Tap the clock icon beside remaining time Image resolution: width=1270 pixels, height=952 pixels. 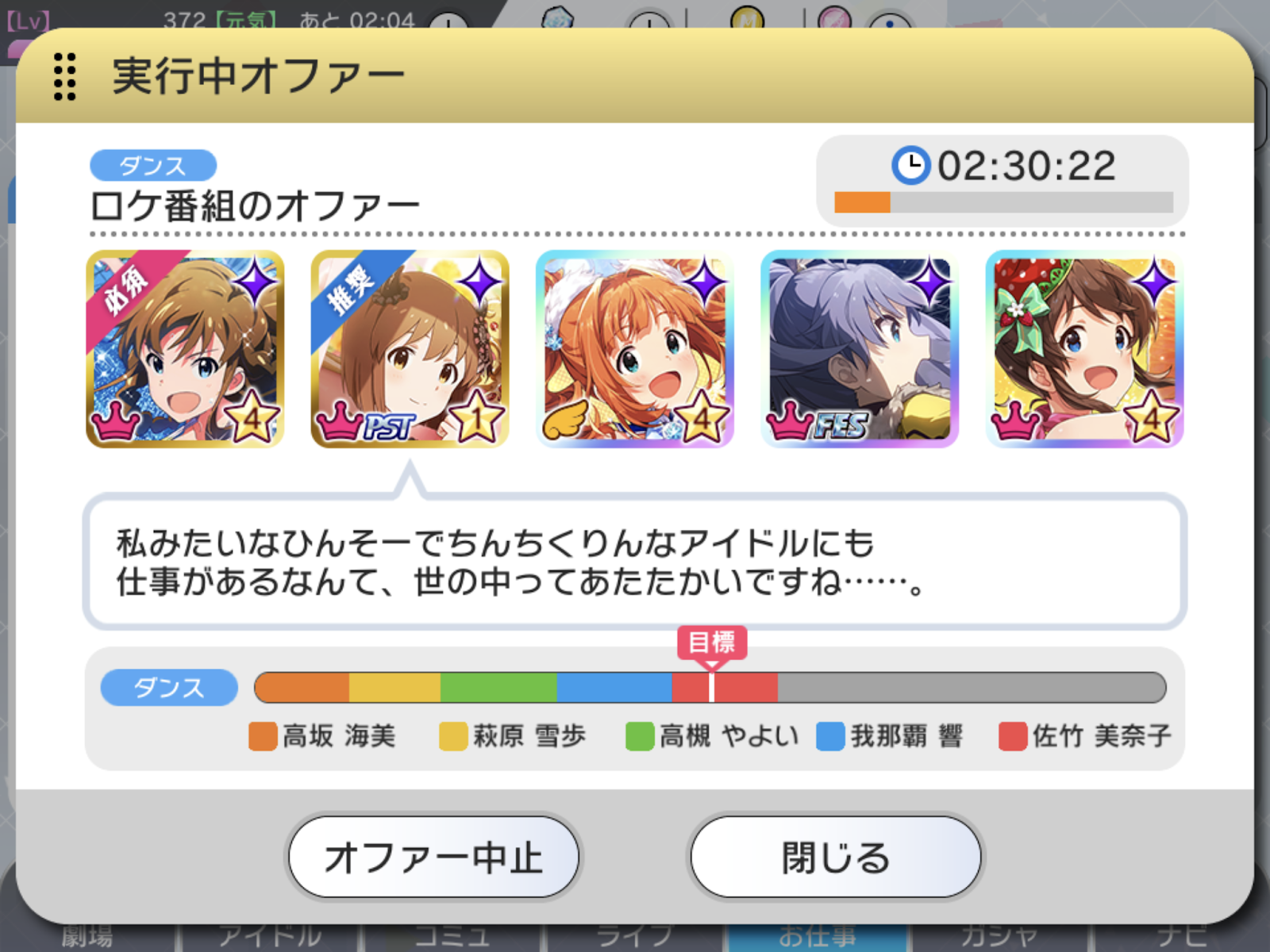coord(910,166)
